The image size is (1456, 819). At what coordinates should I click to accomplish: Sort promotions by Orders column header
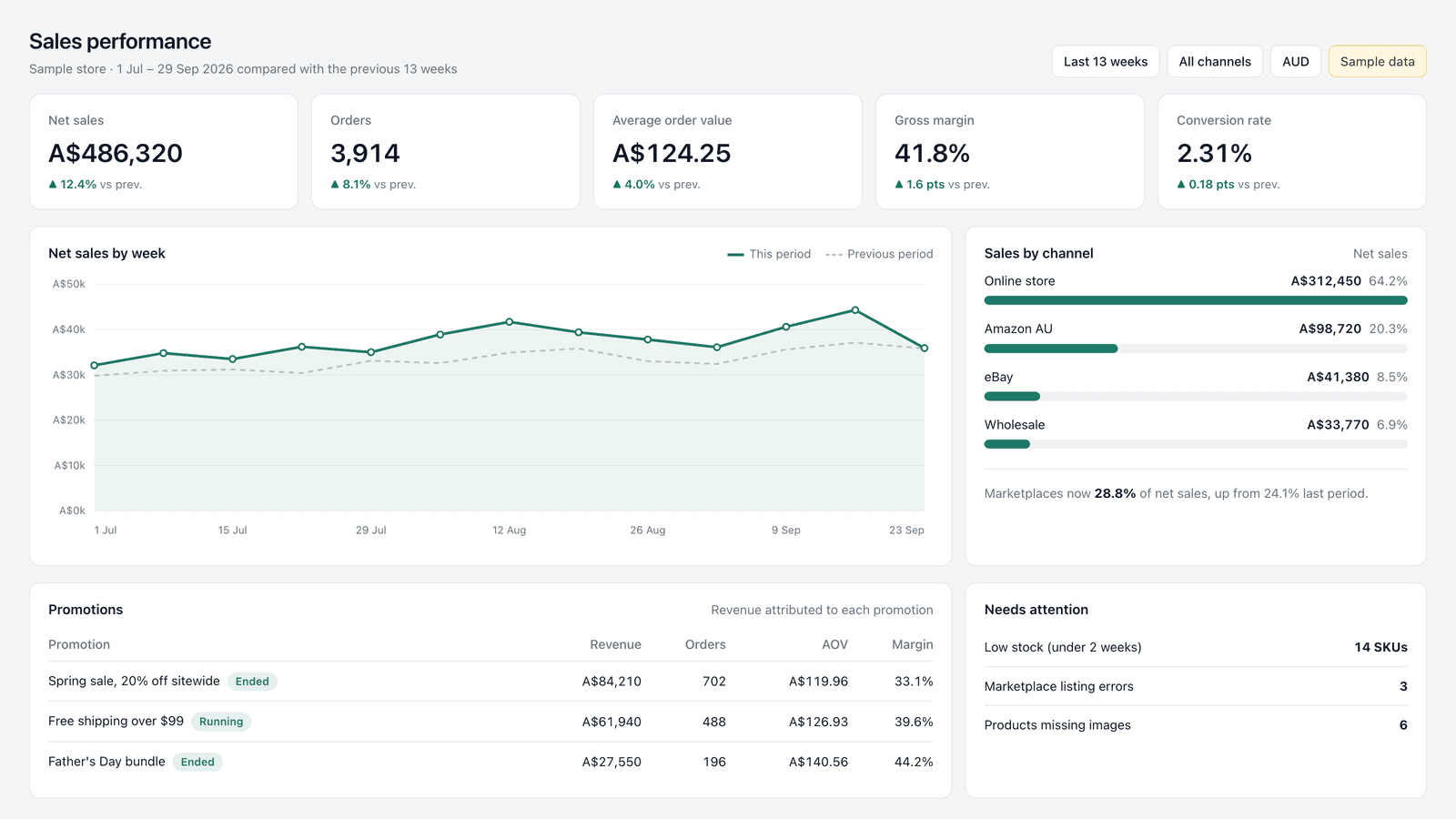click(x=705, y=644)
